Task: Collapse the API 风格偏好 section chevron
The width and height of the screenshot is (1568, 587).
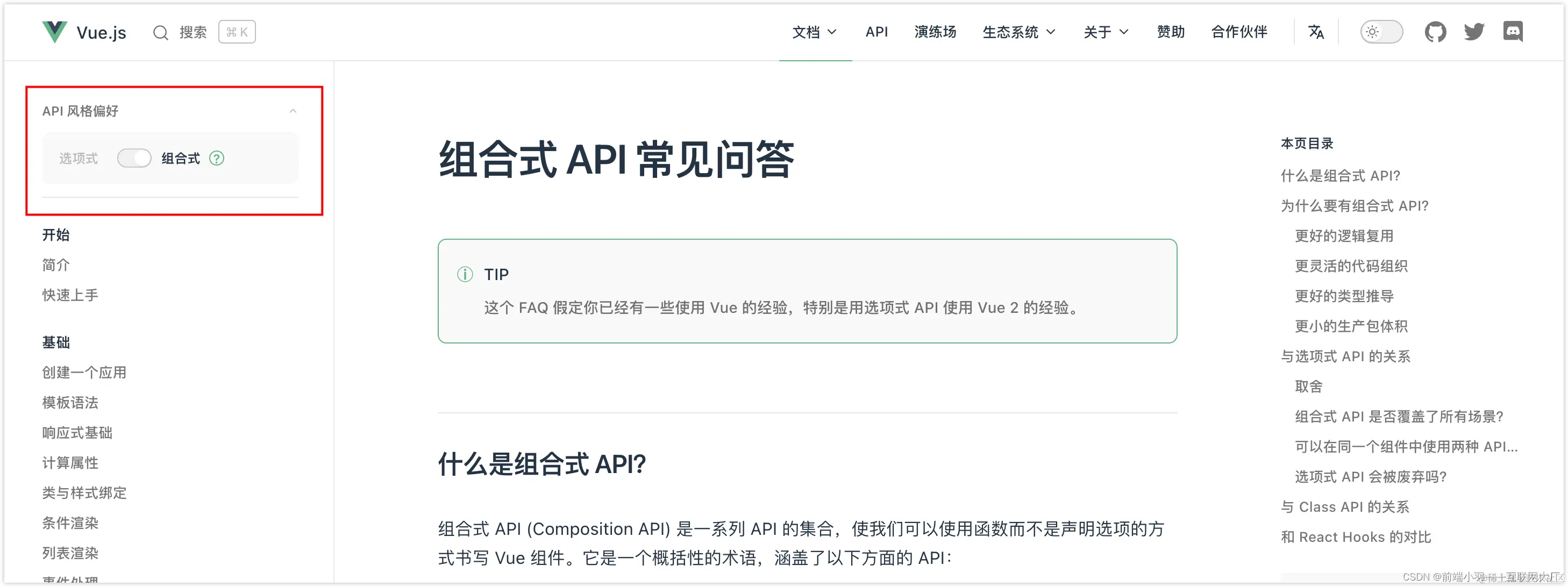Action: pyautogui.click(x=293, y=111)
